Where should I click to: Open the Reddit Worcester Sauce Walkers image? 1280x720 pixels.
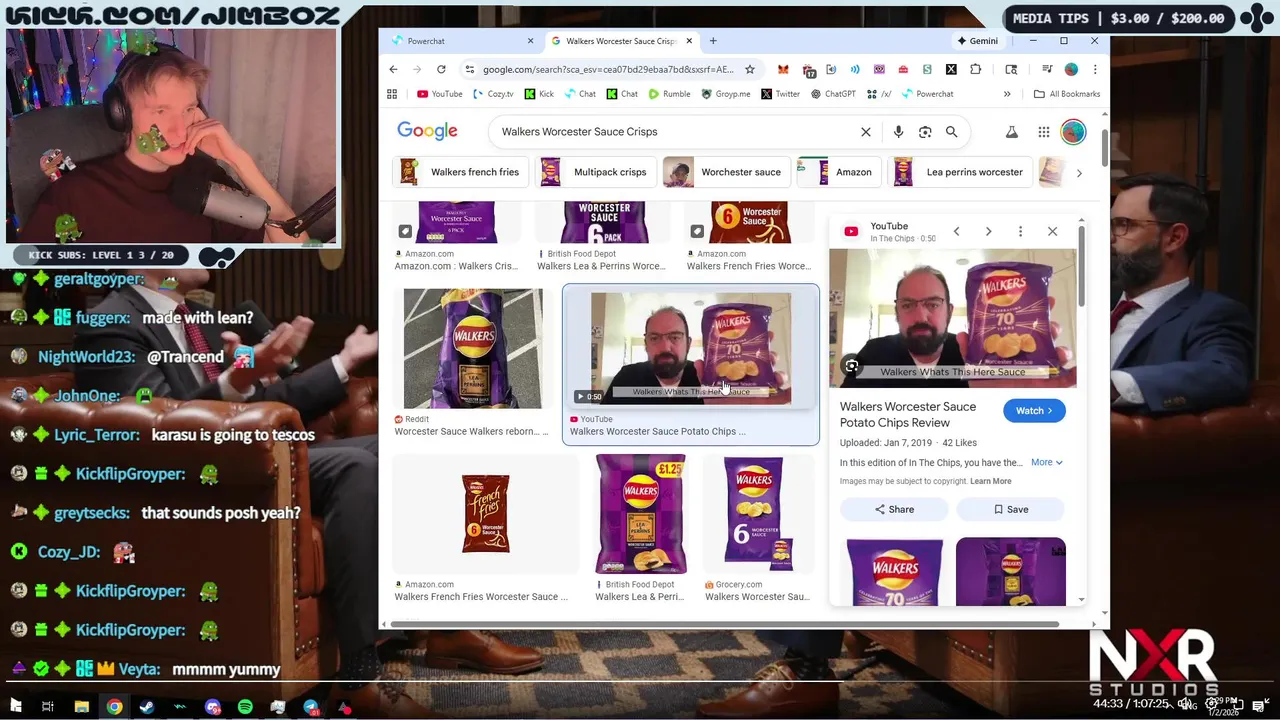tap(472, 349)
